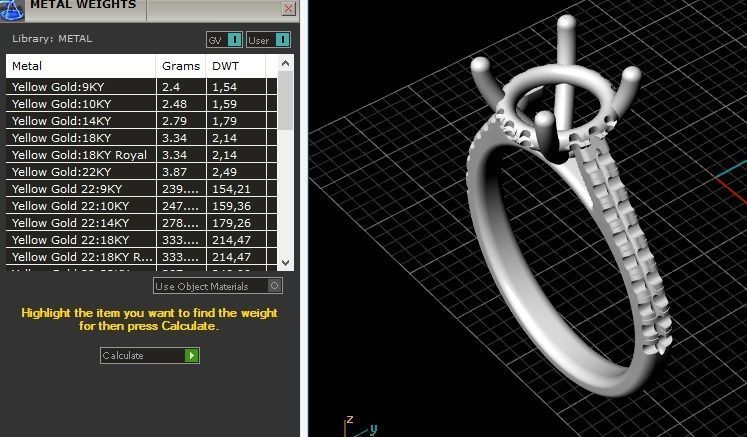747x437 pixels.
Task: Click the Metal column header
Action: (x=81, y=66)
